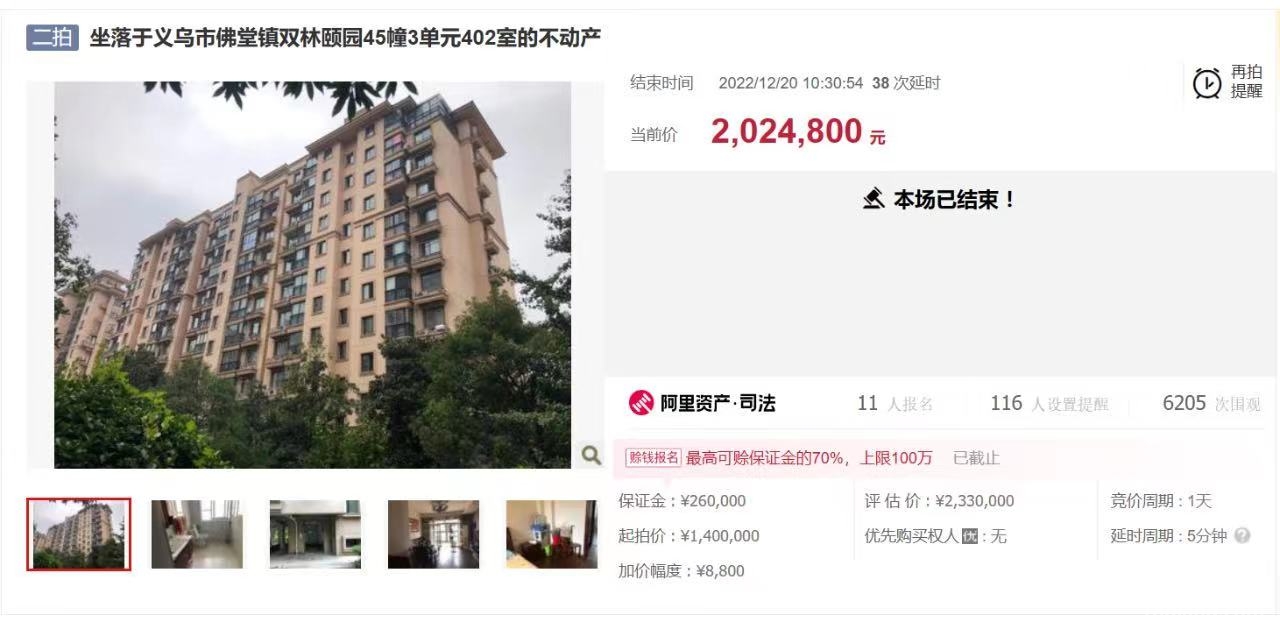Select the third thumbnail of the empty room

pos(315,534)
